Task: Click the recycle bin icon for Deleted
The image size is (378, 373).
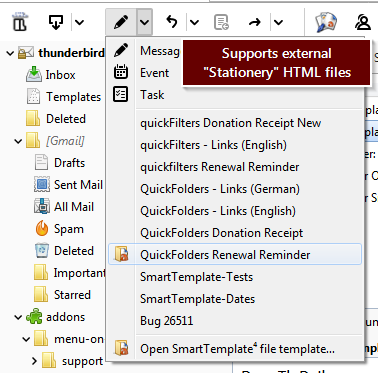Action: (42, 251)
